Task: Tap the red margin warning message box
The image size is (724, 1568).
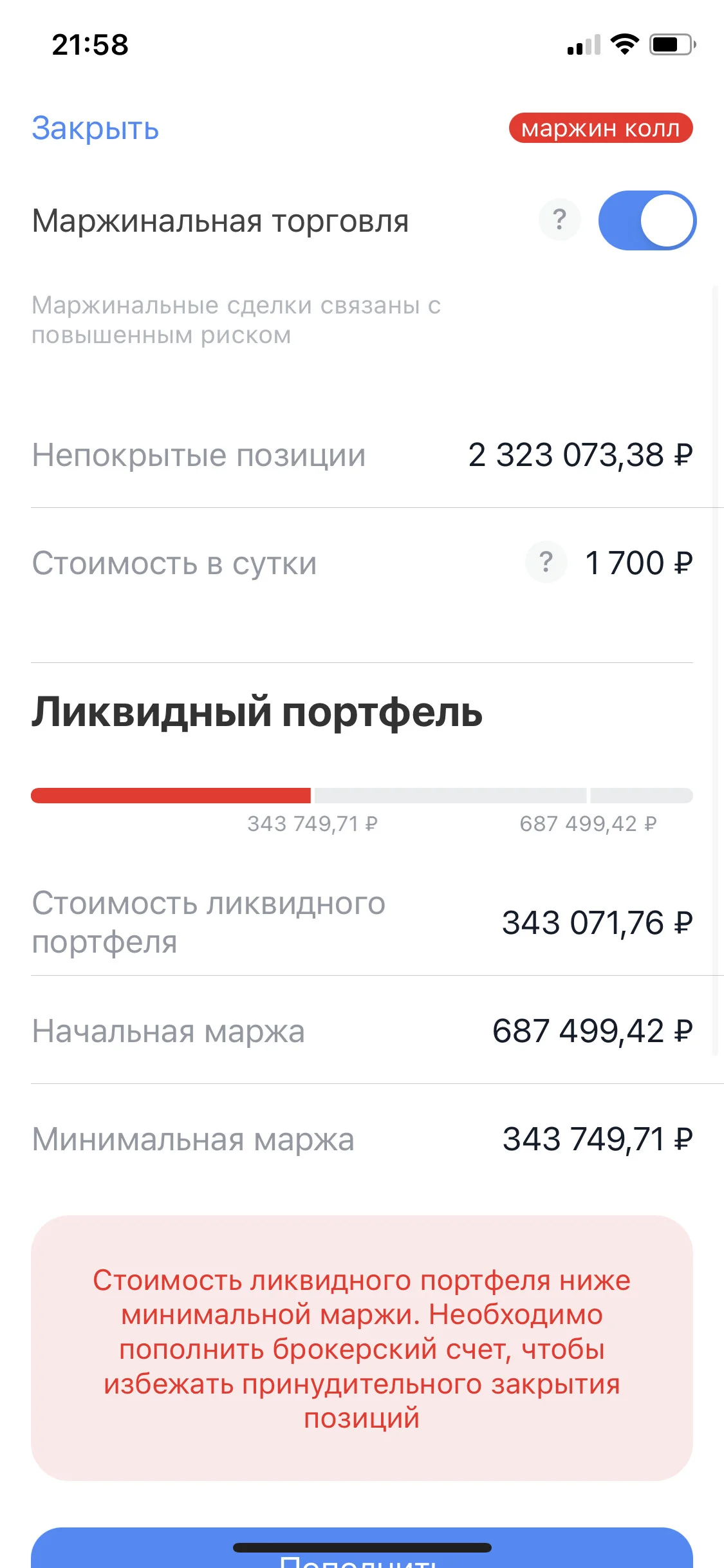Action: (x=362, y=1348)
